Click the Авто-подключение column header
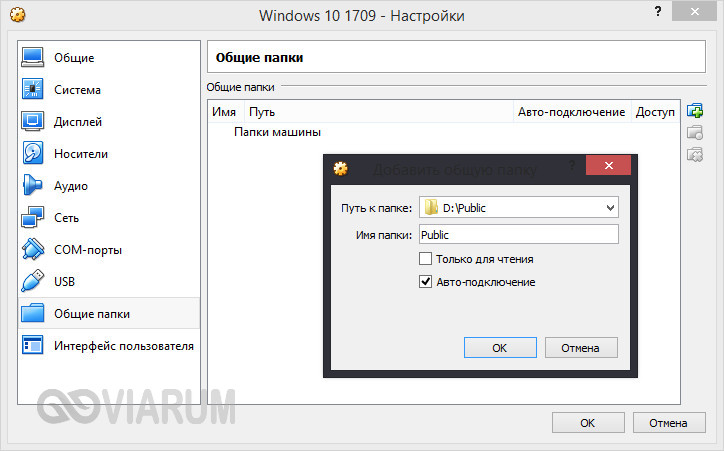 click(x=572, y=112)
